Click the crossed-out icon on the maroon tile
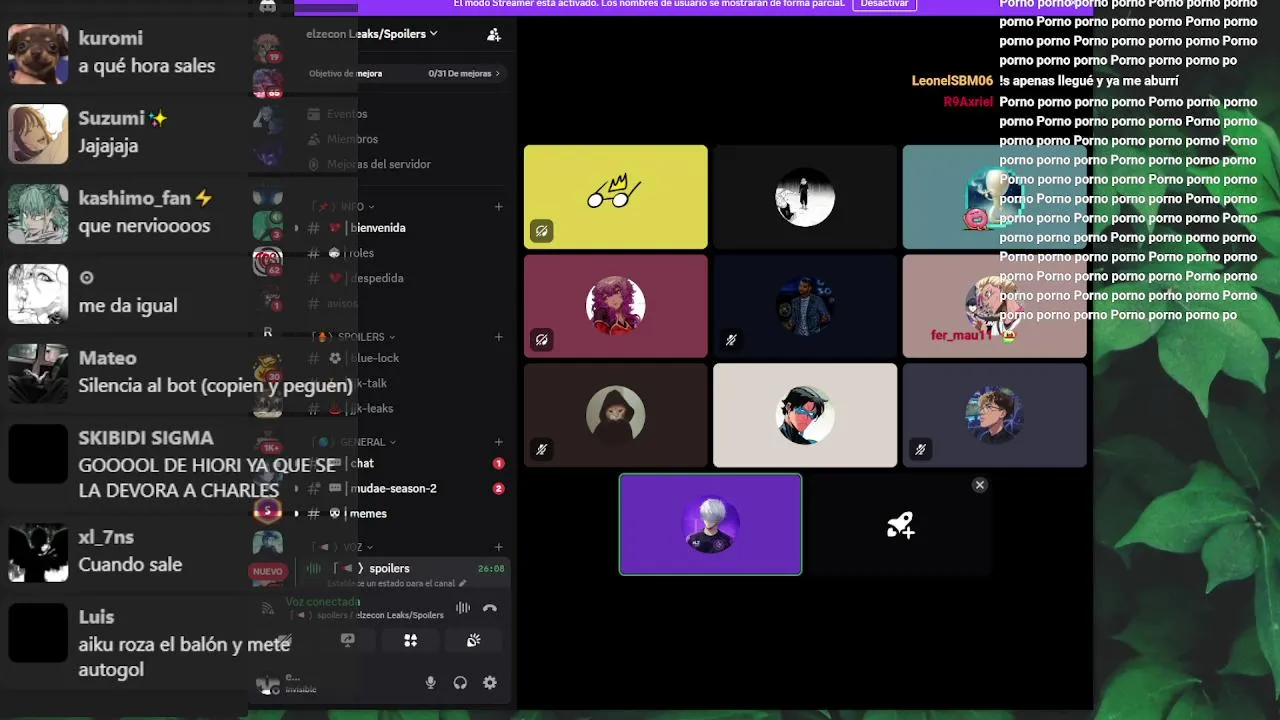The height and width of the screenshot is (720, 1280). pyautogui.click(x=541, y=340)
